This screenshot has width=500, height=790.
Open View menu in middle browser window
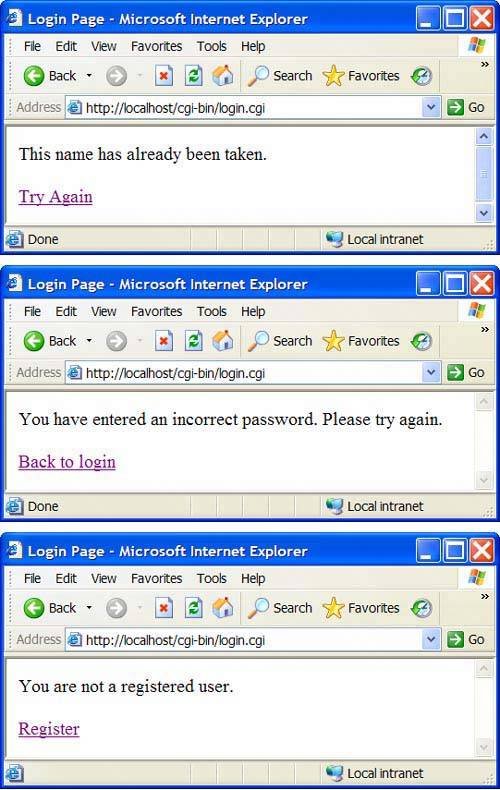[x=104, y=311]
